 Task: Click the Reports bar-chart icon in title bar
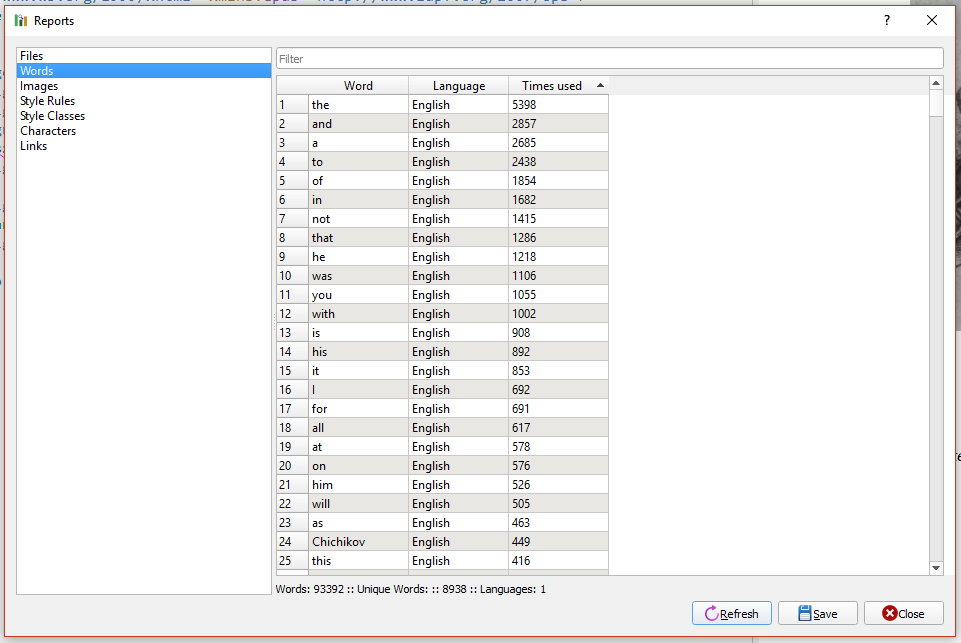(x=21, y=20)
